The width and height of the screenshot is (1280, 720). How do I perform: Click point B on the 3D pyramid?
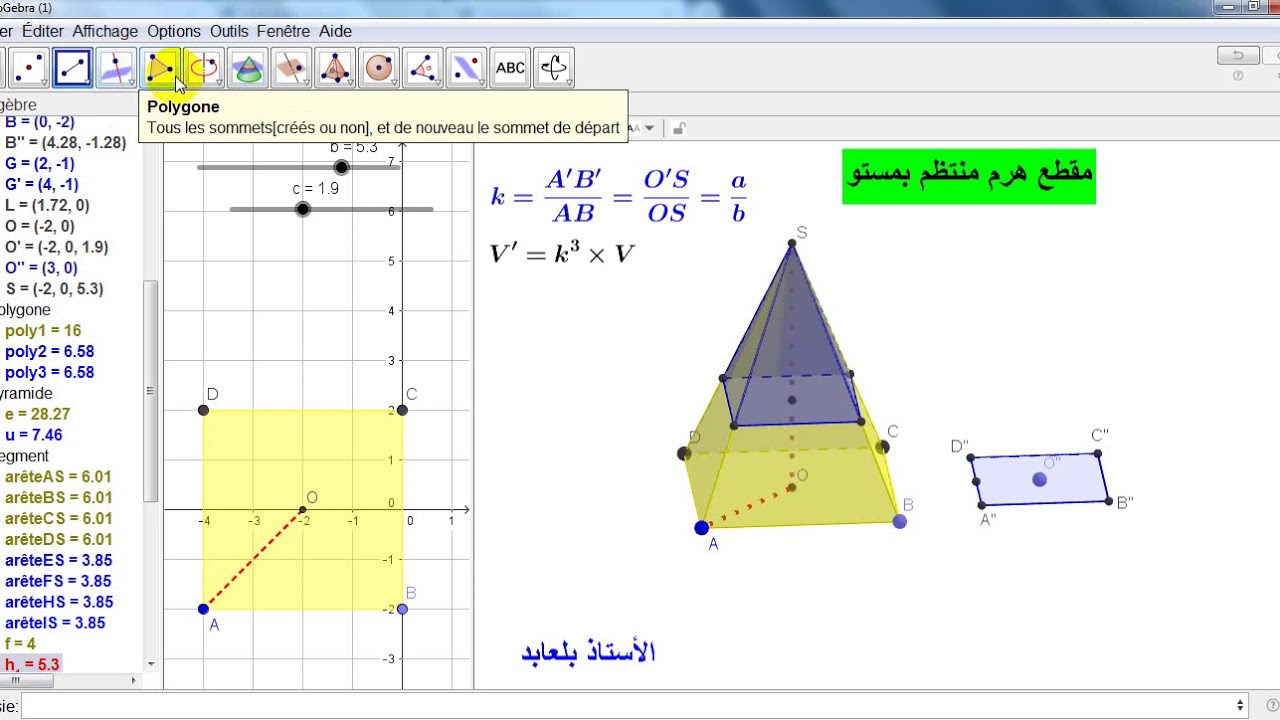(899, 521)
